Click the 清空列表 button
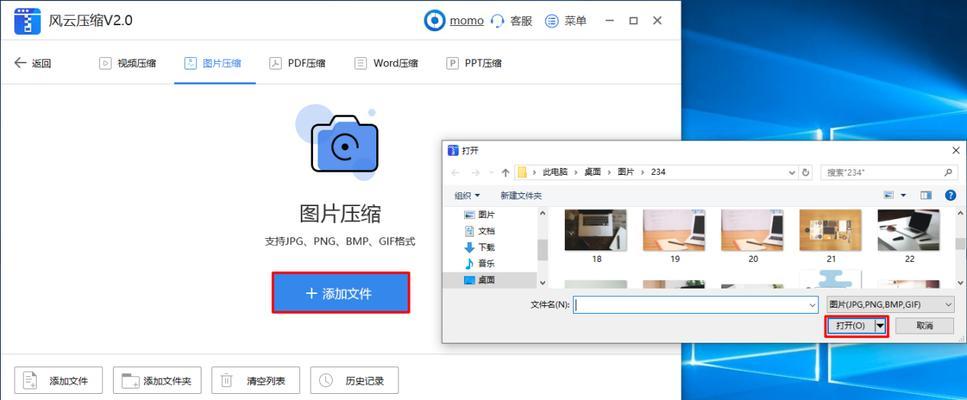Viewport: 967px width, 400px height. pos(256,380)
